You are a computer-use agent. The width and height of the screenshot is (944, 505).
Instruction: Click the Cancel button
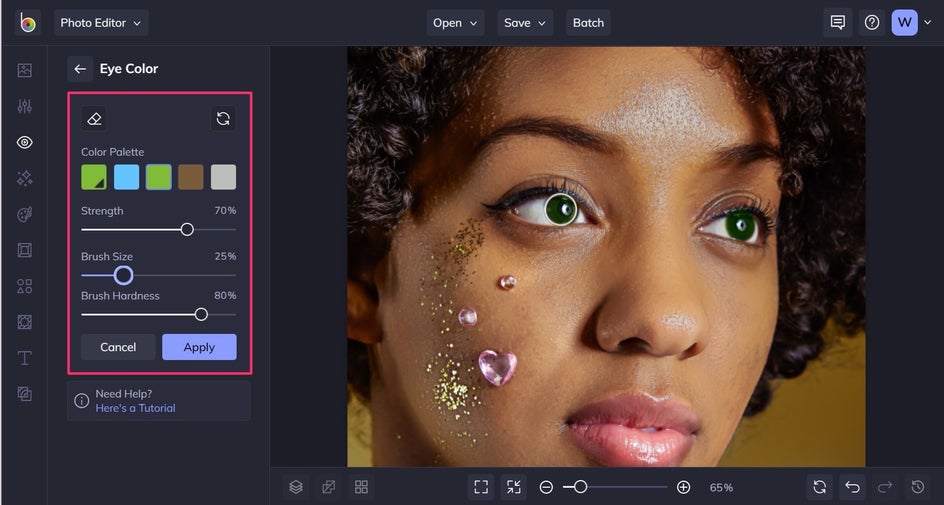(118, 347)
